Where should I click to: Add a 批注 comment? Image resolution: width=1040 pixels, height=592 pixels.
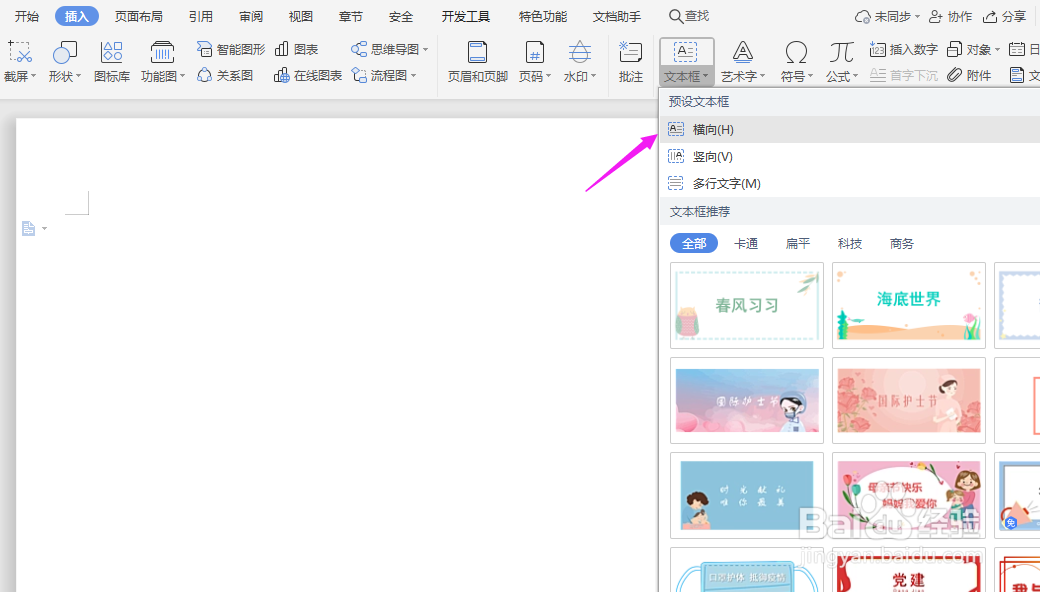click(x=630, y=60)
